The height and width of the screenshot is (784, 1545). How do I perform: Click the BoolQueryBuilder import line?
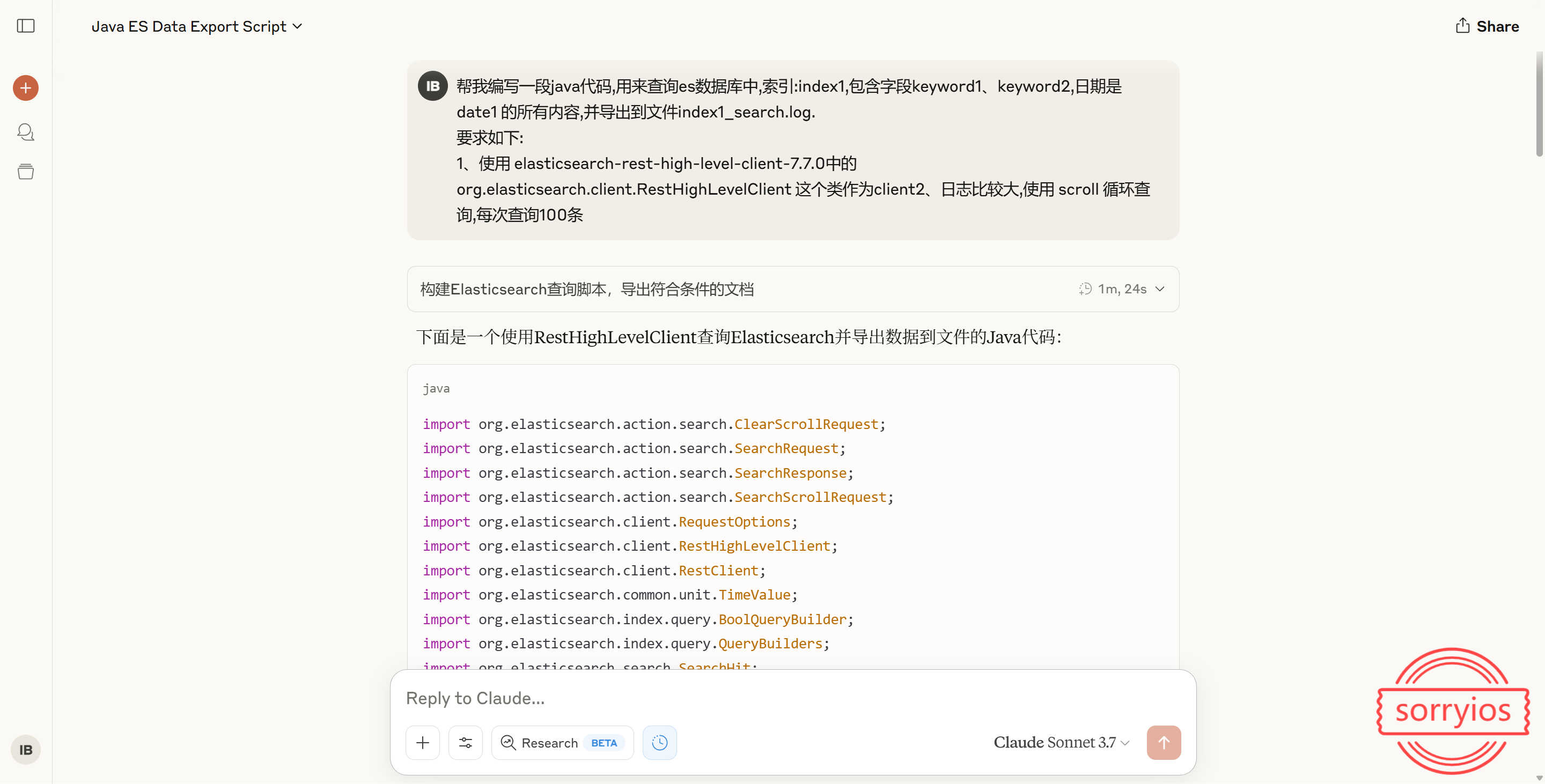637,619
